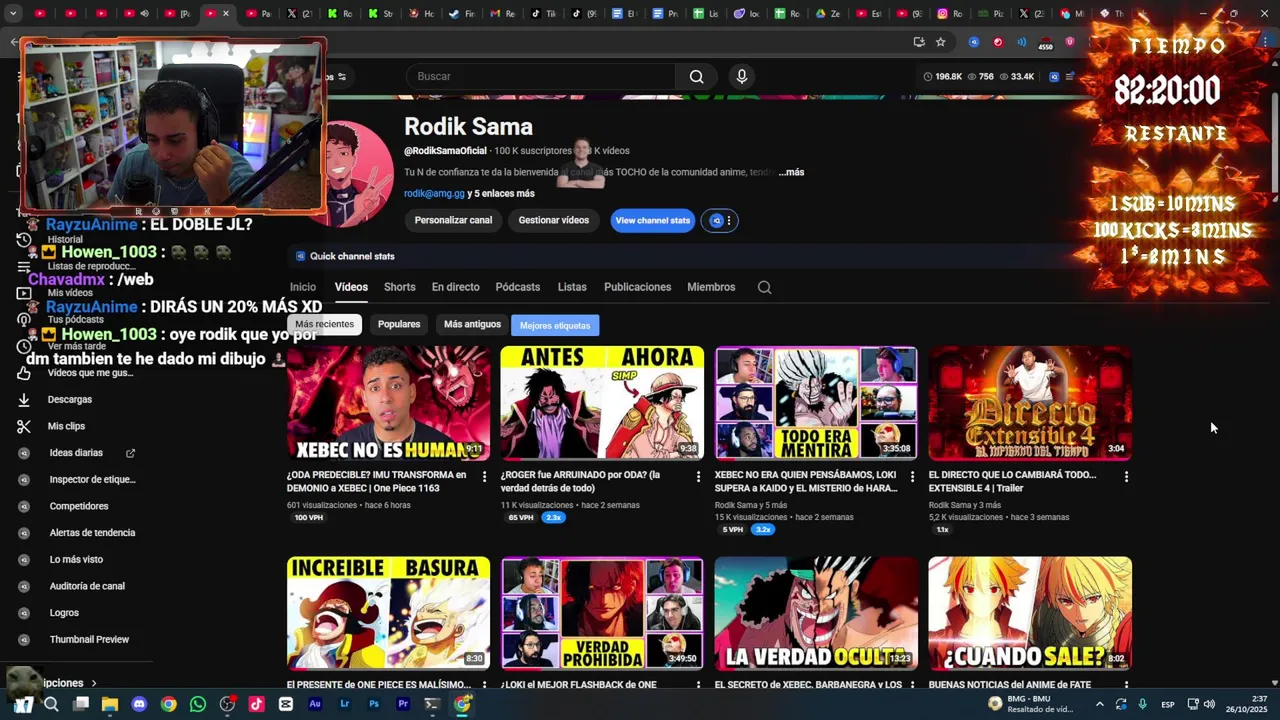Filter videos by Más antiguos
This screenshot has height=720, width=1280.
pyautogui.click(x=472, y=325)
